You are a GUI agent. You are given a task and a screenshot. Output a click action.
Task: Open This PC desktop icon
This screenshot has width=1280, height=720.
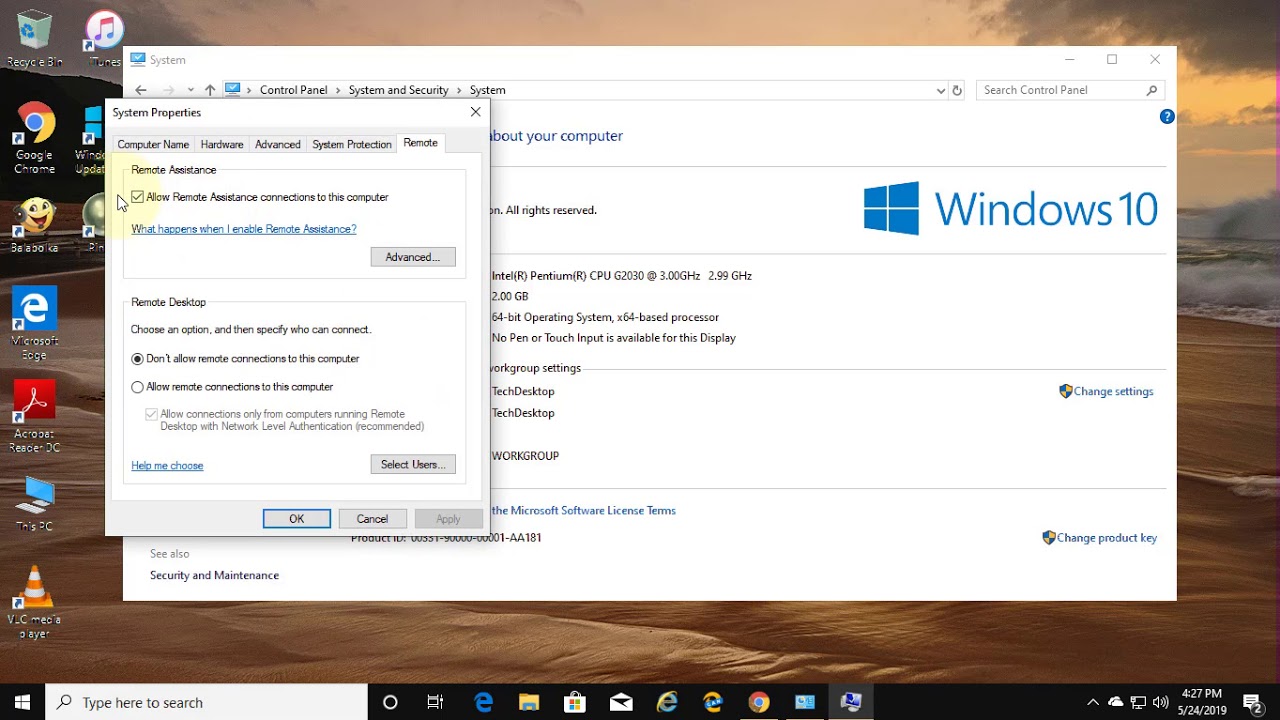[34, 503]
